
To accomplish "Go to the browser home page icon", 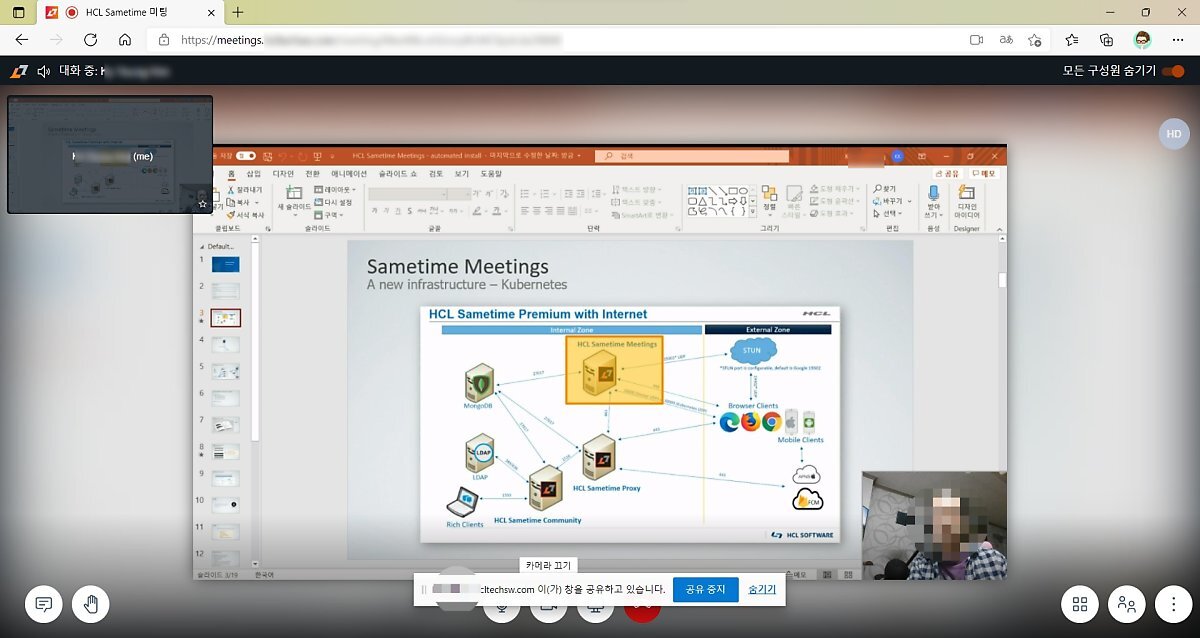I will click(x=125, y=40).
